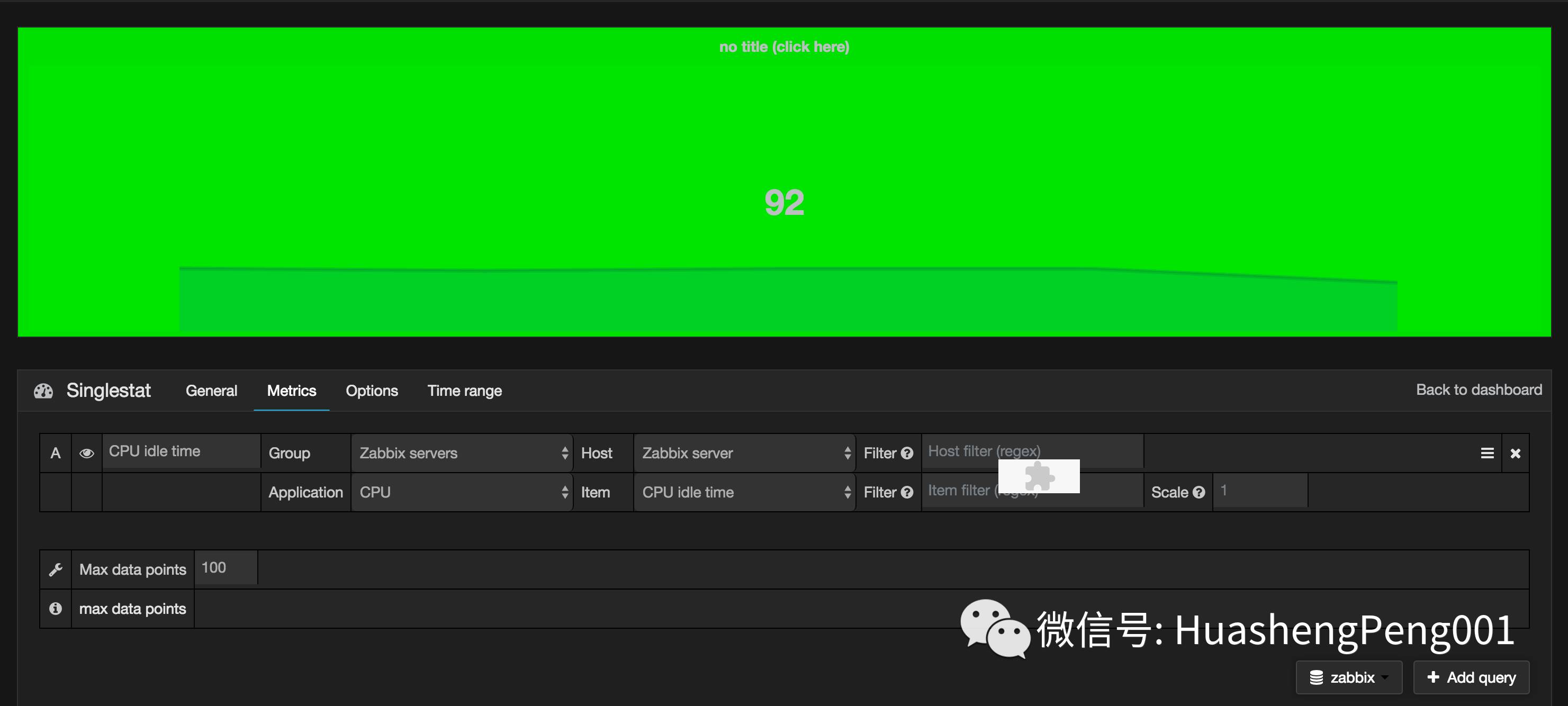This screenshot has width=1568, height=706.
Task: Click the zabbix database icon
Action: [x=1316, y=677]
